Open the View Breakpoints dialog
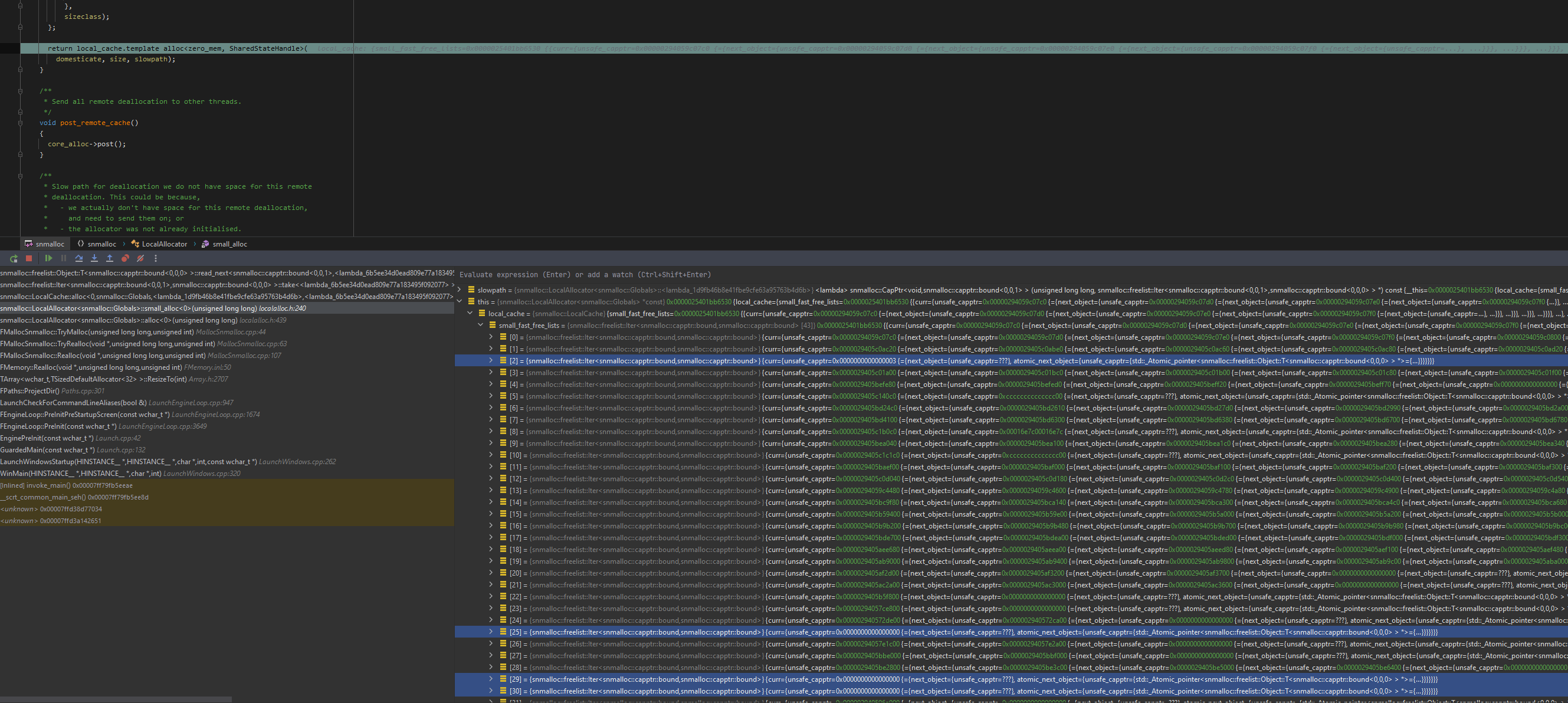 tap(126, 258)
